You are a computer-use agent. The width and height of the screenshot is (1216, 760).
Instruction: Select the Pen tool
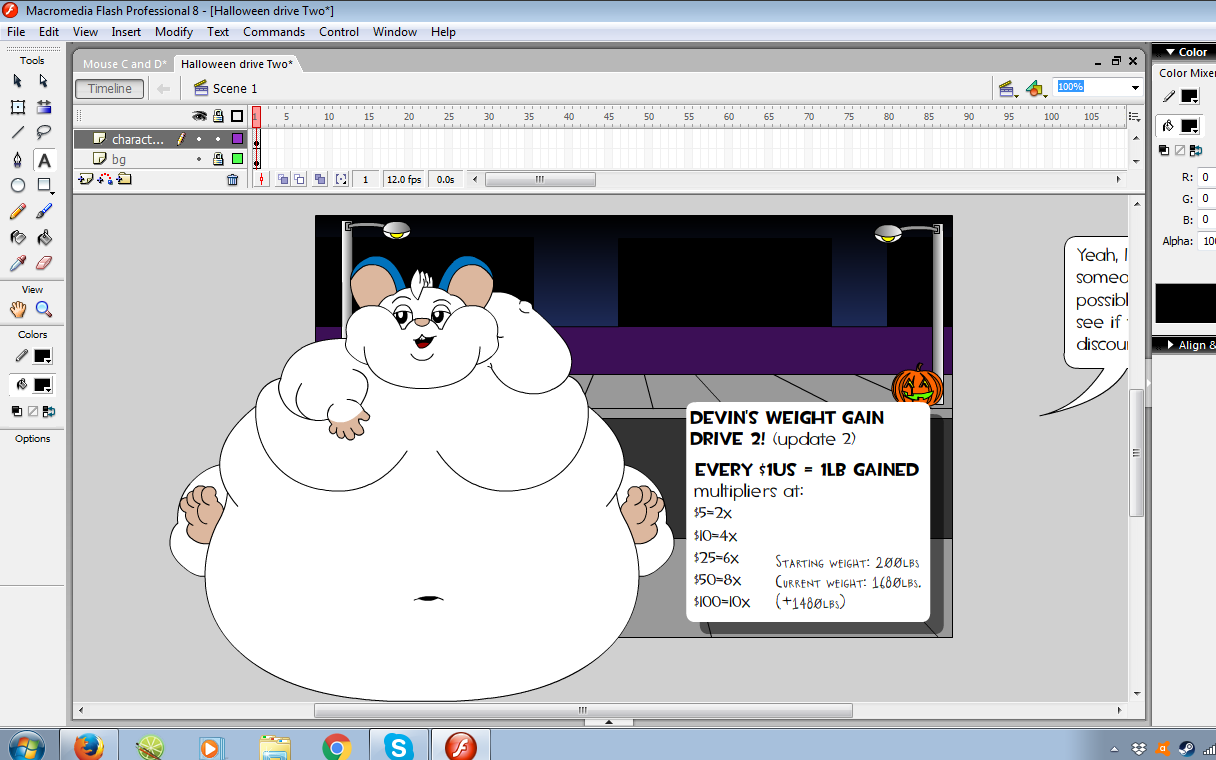(x=17, y=160)
